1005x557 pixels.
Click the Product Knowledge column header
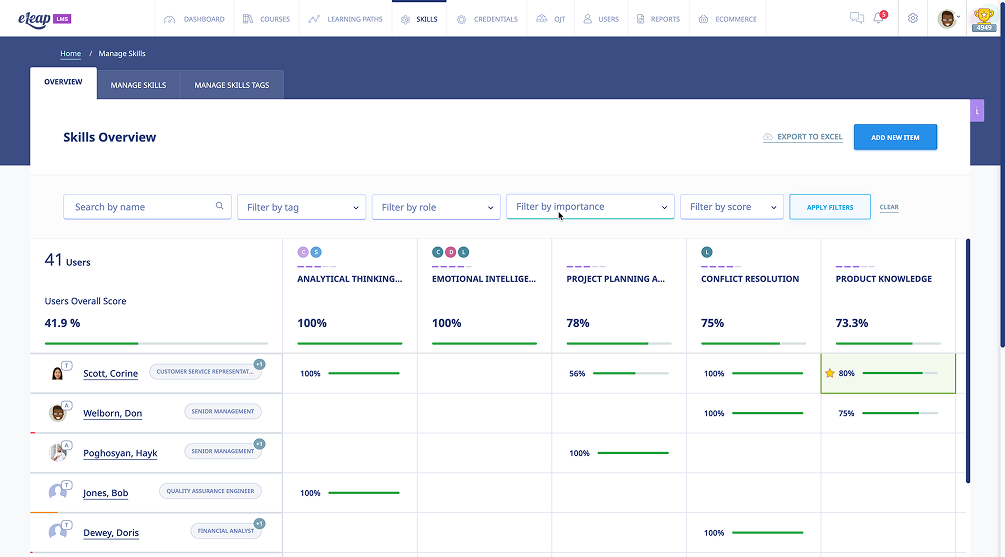coord(884,279)
